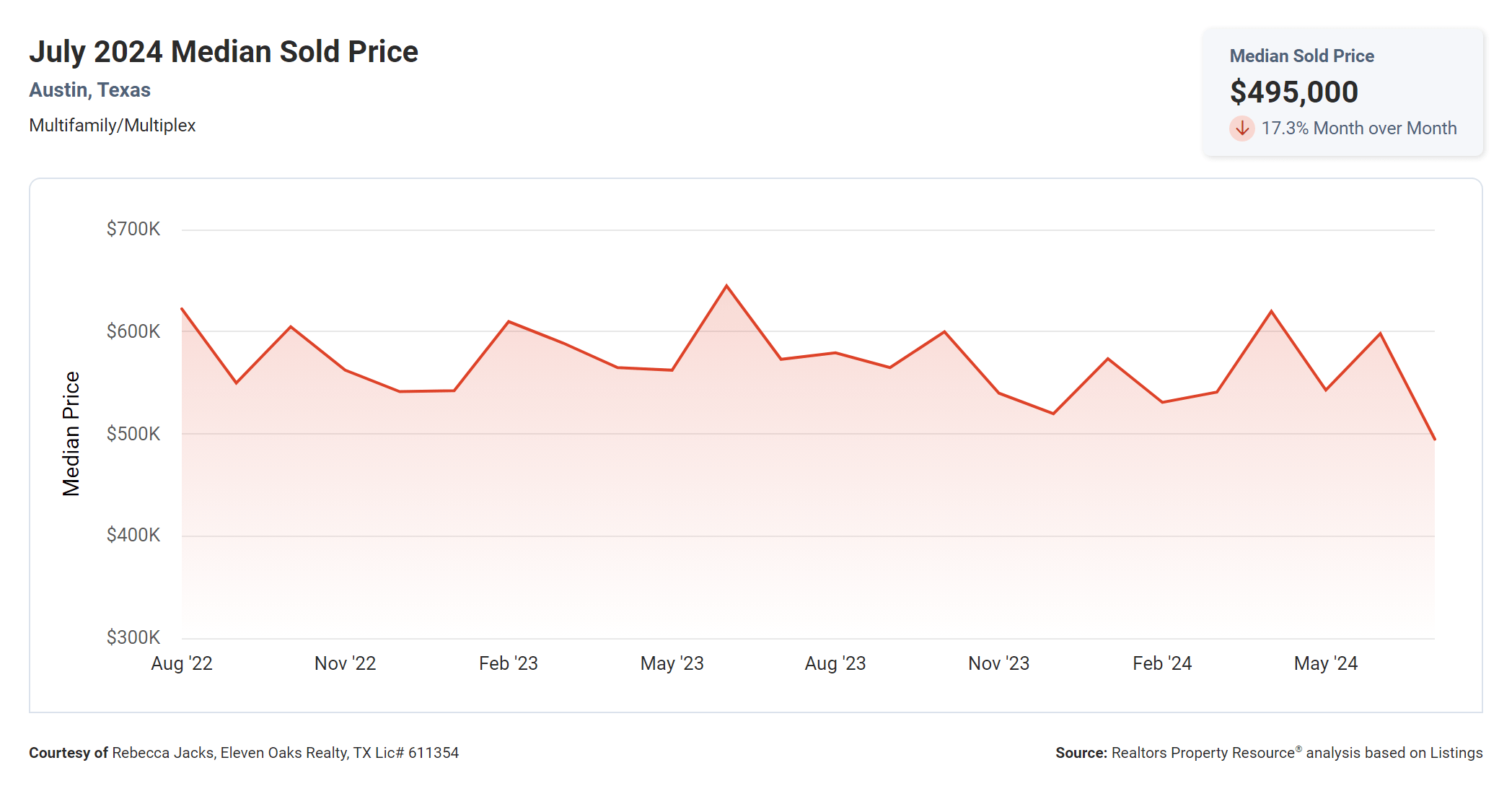
Task: Click the 17.3% Month over Month text
Action: point(1358,128)
